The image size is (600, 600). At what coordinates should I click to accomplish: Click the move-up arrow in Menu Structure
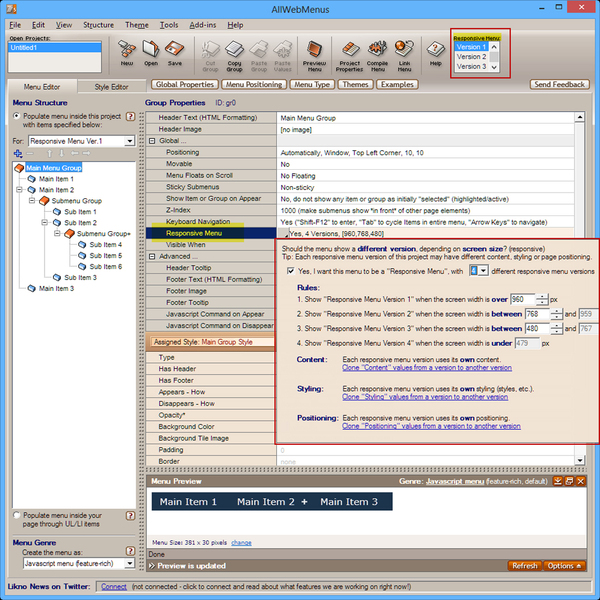[49, 153]
